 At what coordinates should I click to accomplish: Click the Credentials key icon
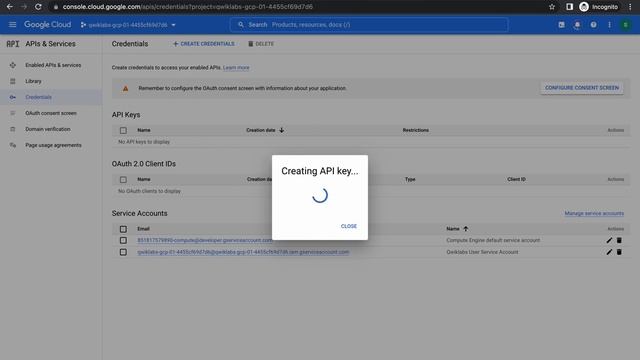(13, 97)
